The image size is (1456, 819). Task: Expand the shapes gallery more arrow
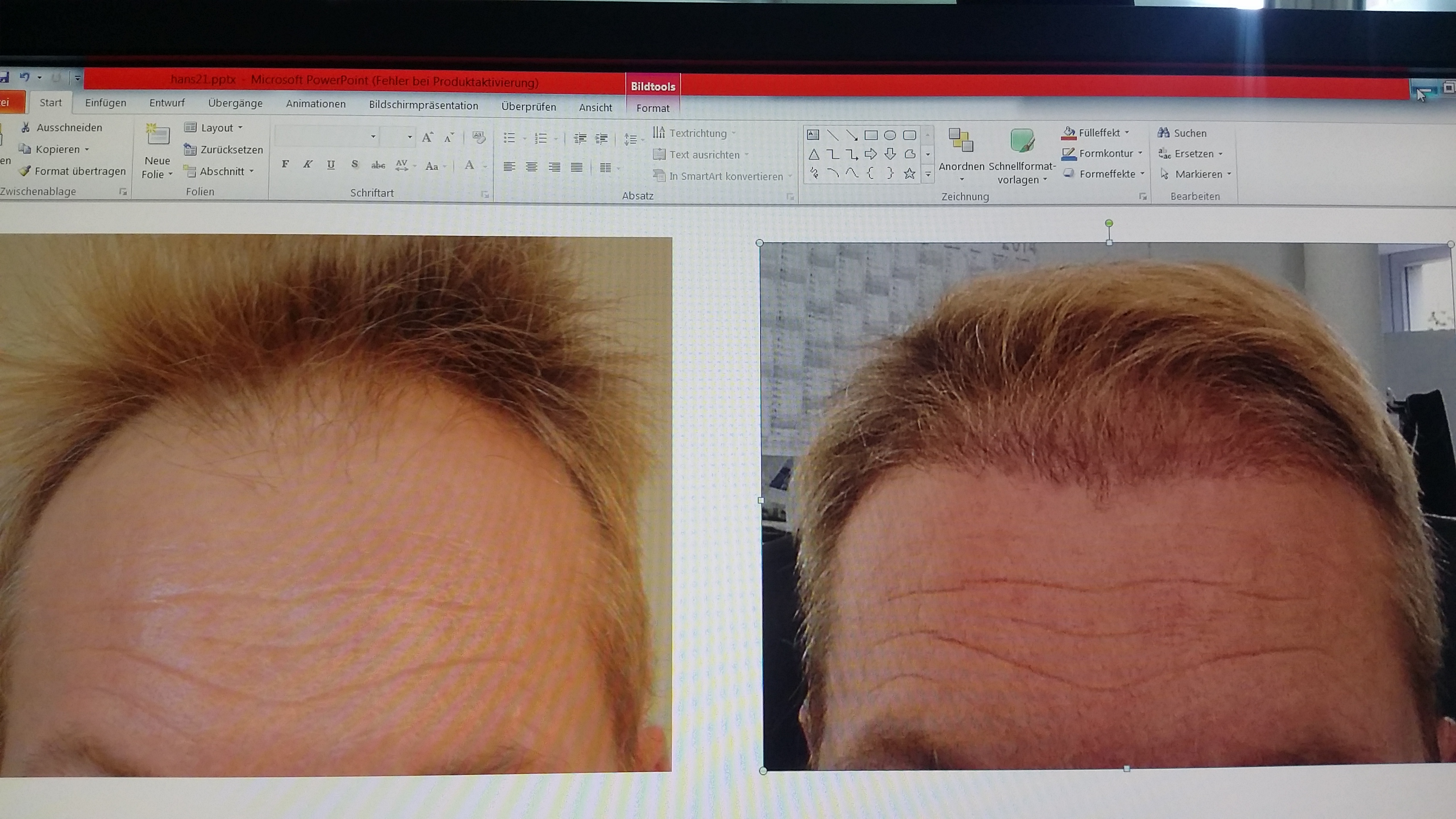pos(927,174)
